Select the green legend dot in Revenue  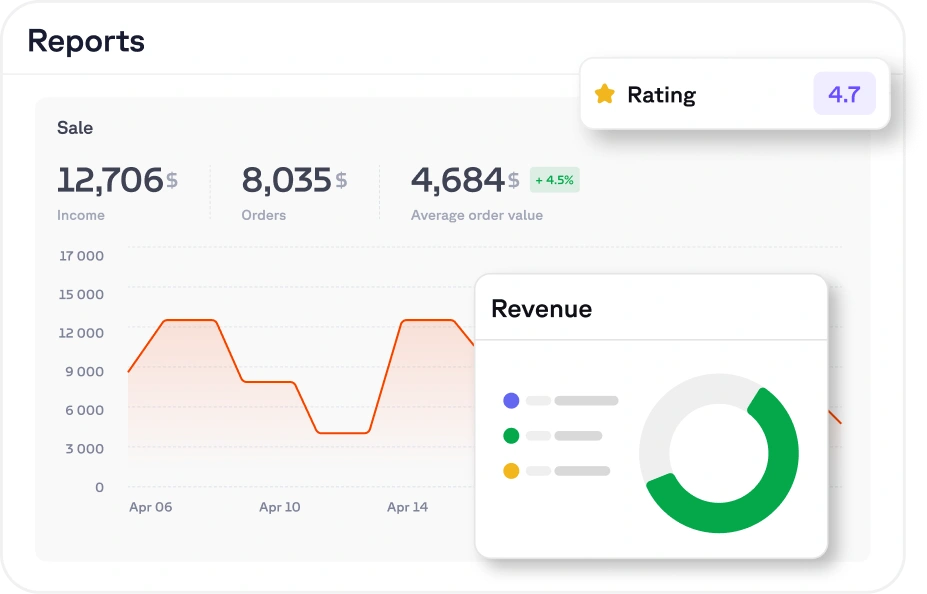(511, 436)
